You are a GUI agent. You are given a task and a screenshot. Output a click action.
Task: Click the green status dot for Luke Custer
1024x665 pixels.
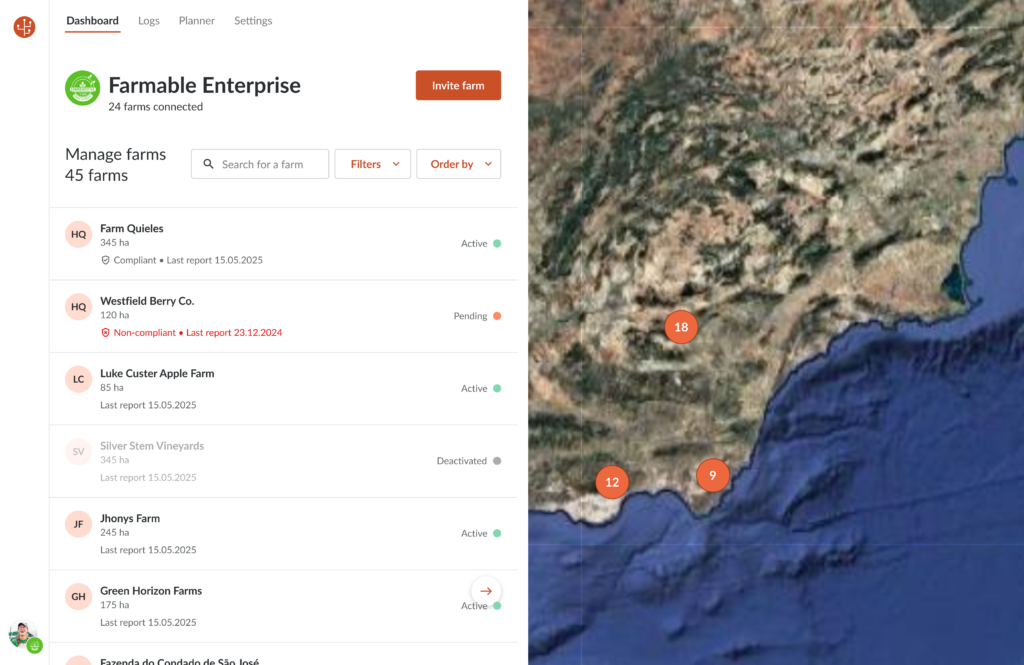497,389
